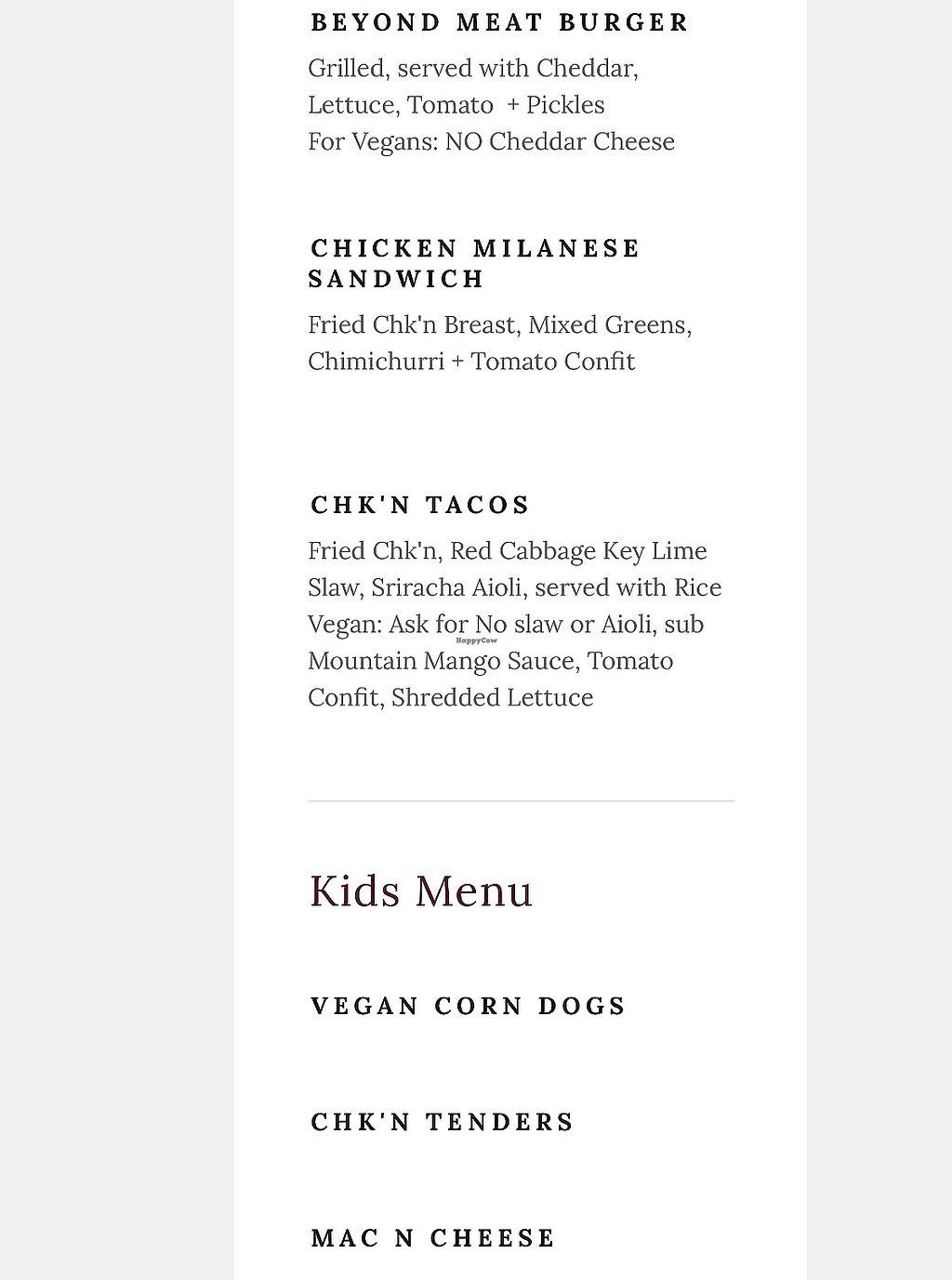Open the Chicken Milanese Sandwich item
952x1280 pixels.
coord(475,249)
